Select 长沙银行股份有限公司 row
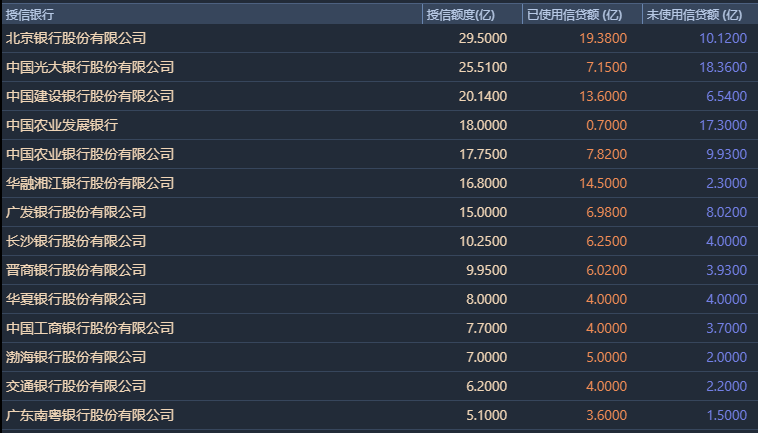 pyautogui.click(x=76, y=241)
